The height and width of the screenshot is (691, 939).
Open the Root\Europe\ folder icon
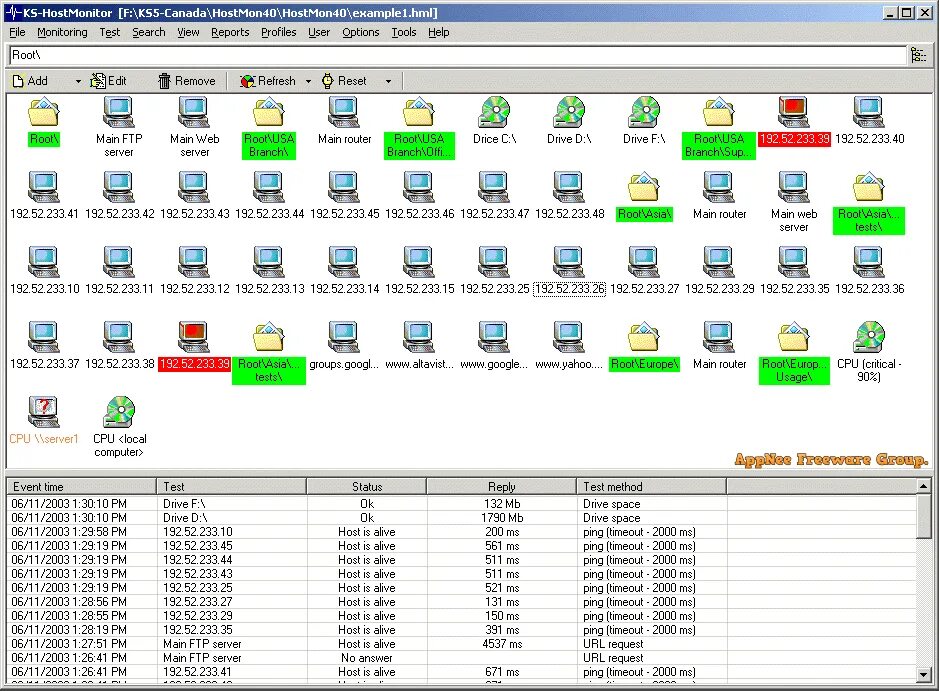644,338
